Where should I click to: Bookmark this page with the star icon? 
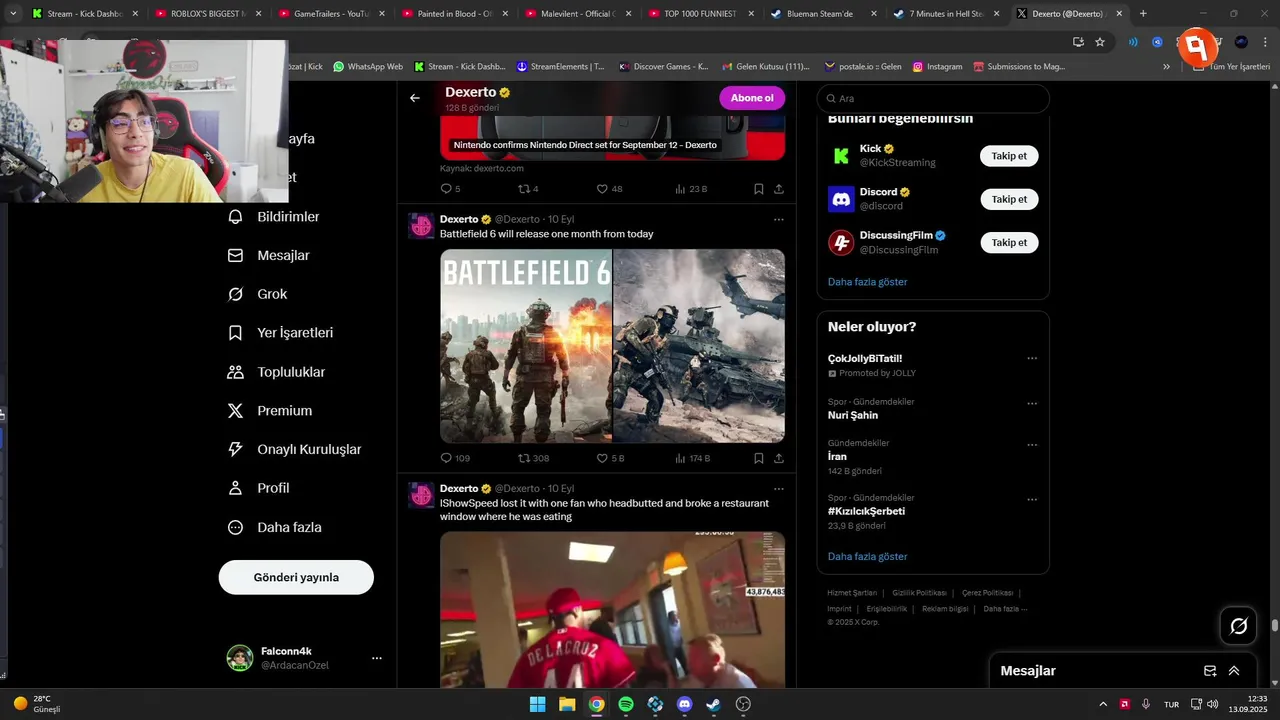click(x=1100, y=42)
